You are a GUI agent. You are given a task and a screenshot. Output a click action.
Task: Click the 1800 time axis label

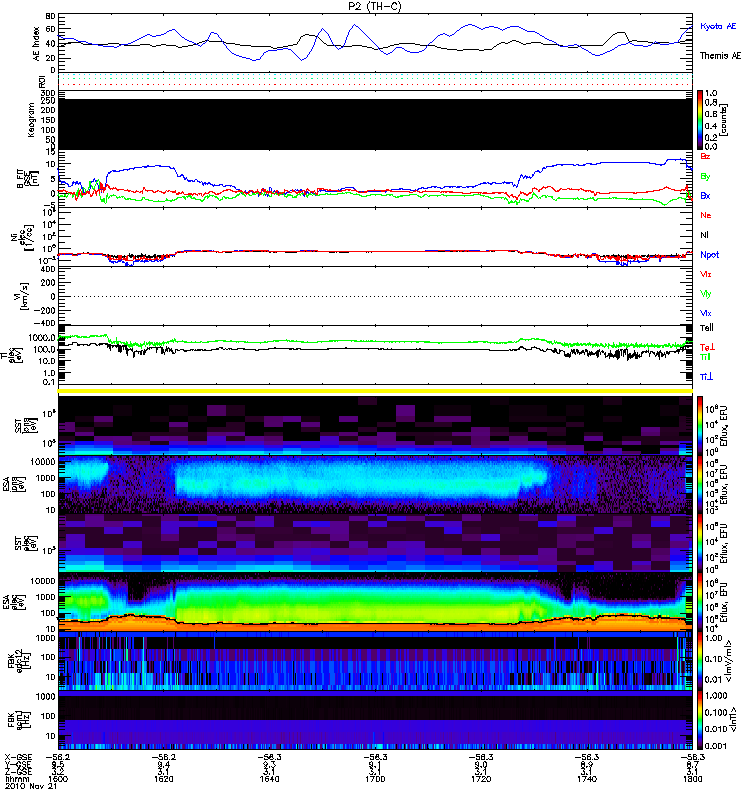click(692, 779)
